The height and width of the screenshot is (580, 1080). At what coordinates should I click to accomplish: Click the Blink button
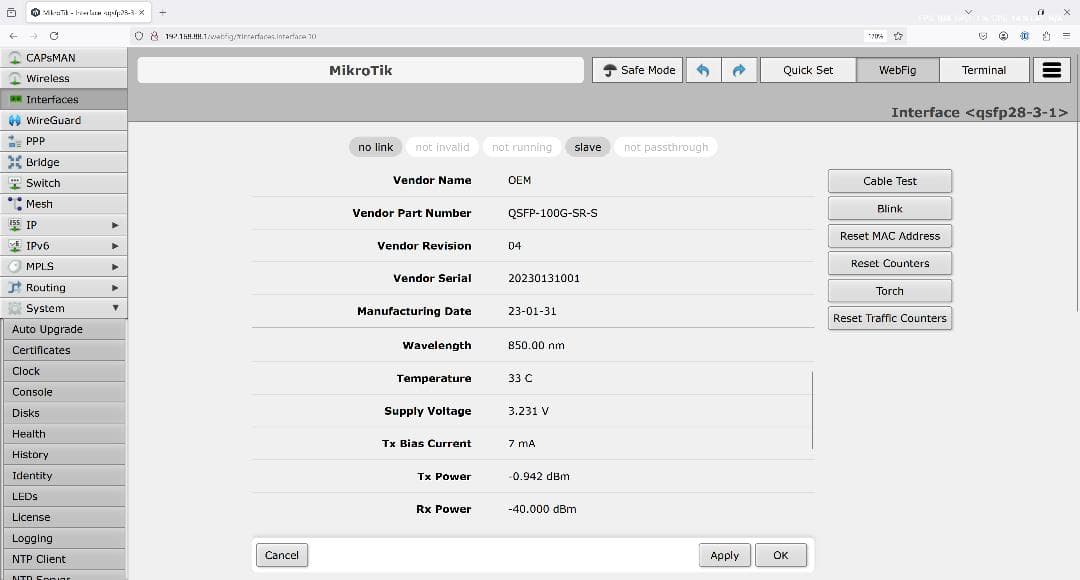point(890,209)
